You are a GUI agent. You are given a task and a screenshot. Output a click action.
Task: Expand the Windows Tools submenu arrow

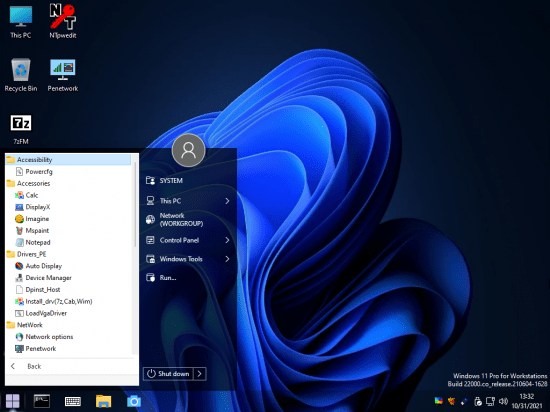point(227,259)
